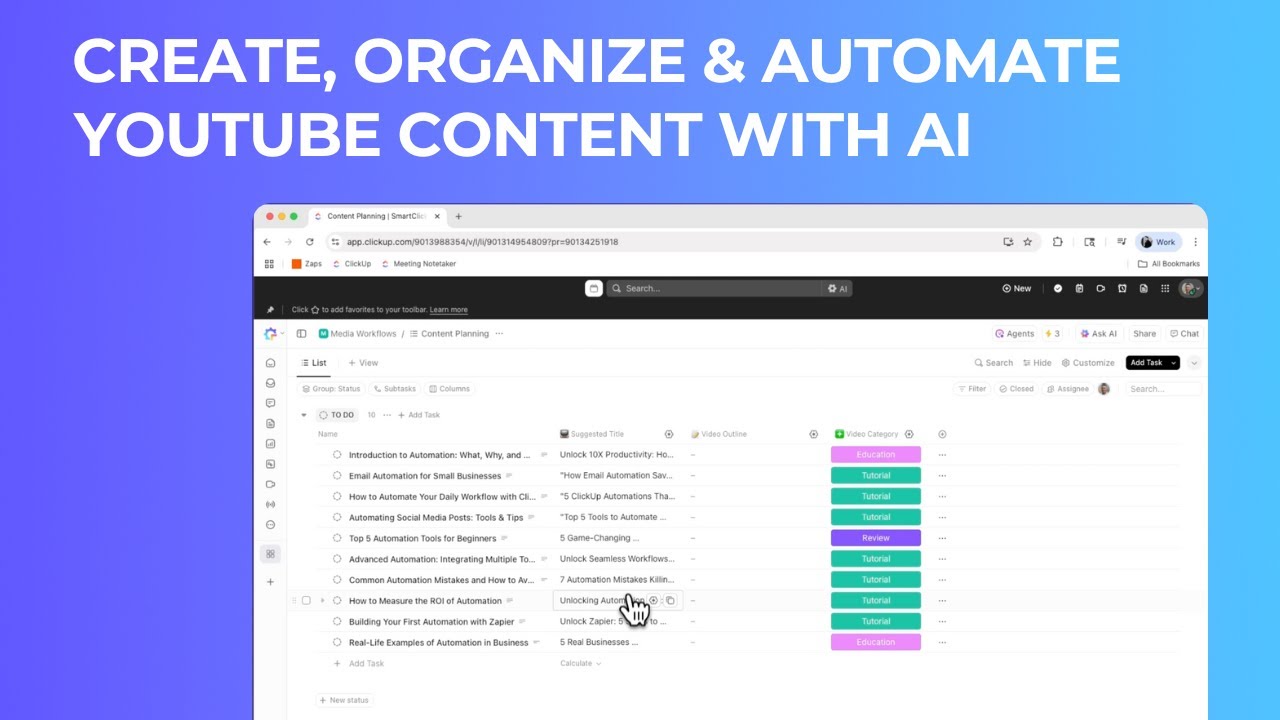Click the New button in top bar
The width and height of the screenshot is (1280, 720).
click(1016, 288)
